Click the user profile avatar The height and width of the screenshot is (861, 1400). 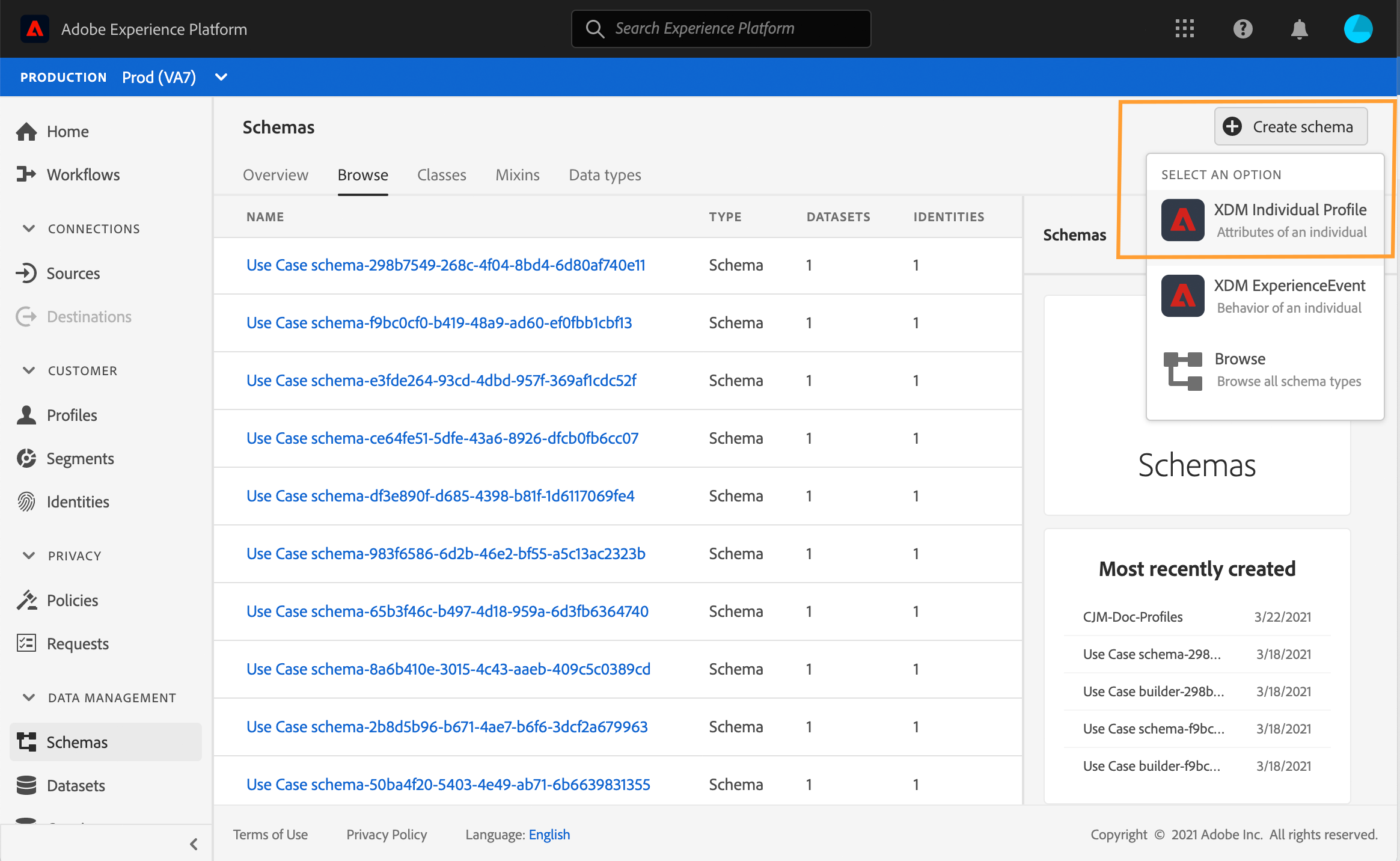(1358, 29)
